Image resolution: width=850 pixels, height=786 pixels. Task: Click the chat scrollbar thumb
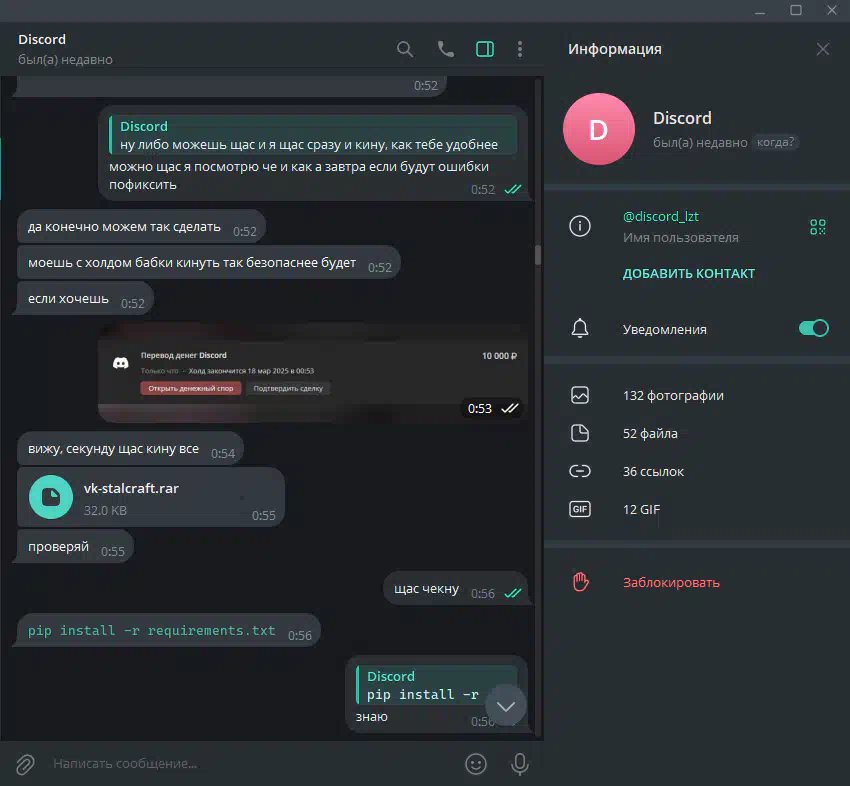[538, 254]
